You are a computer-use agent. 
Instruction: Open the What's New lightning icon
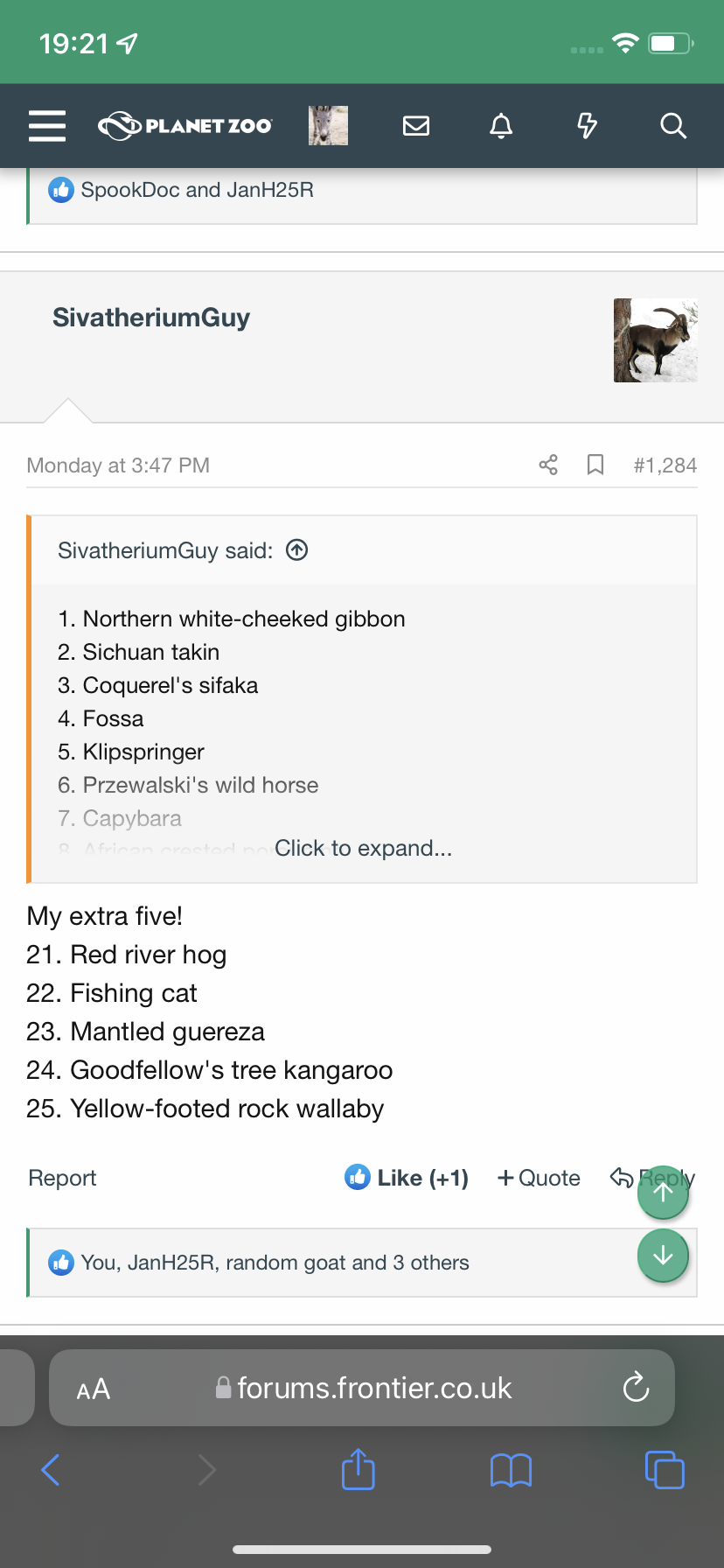[x=587, y=126]
